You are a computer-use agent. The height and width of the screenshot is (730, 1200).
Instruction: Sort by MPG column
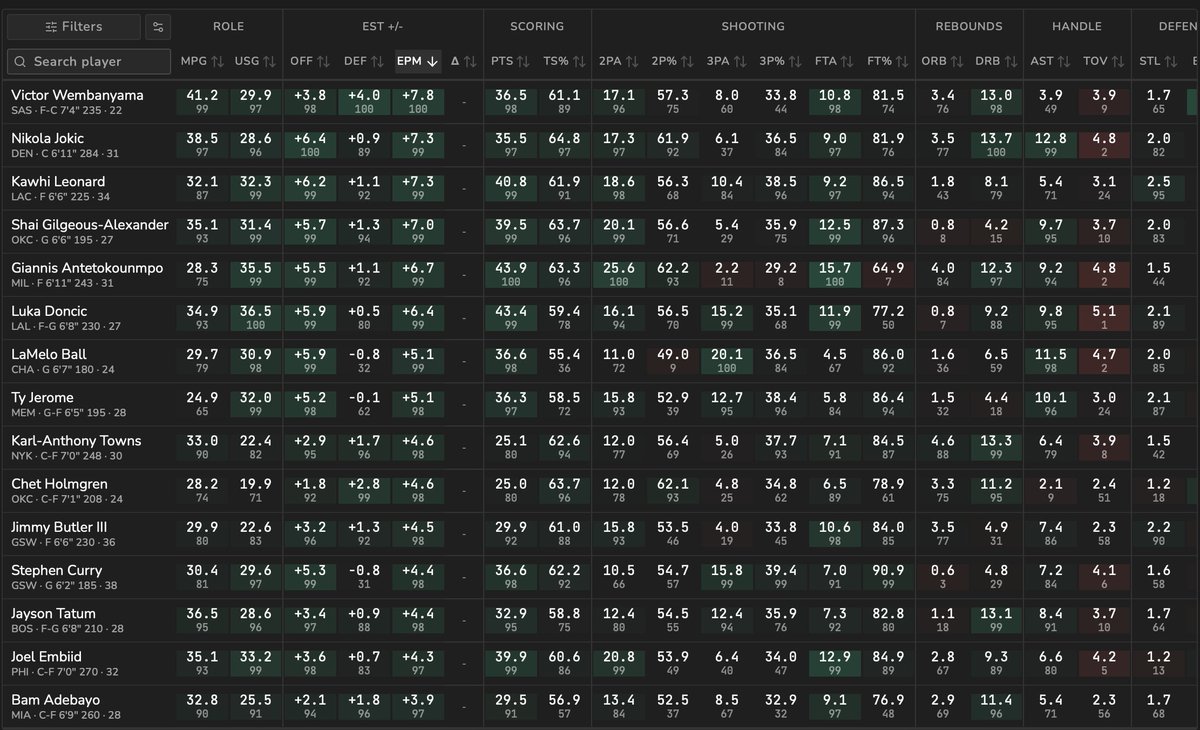pos(202,61)
